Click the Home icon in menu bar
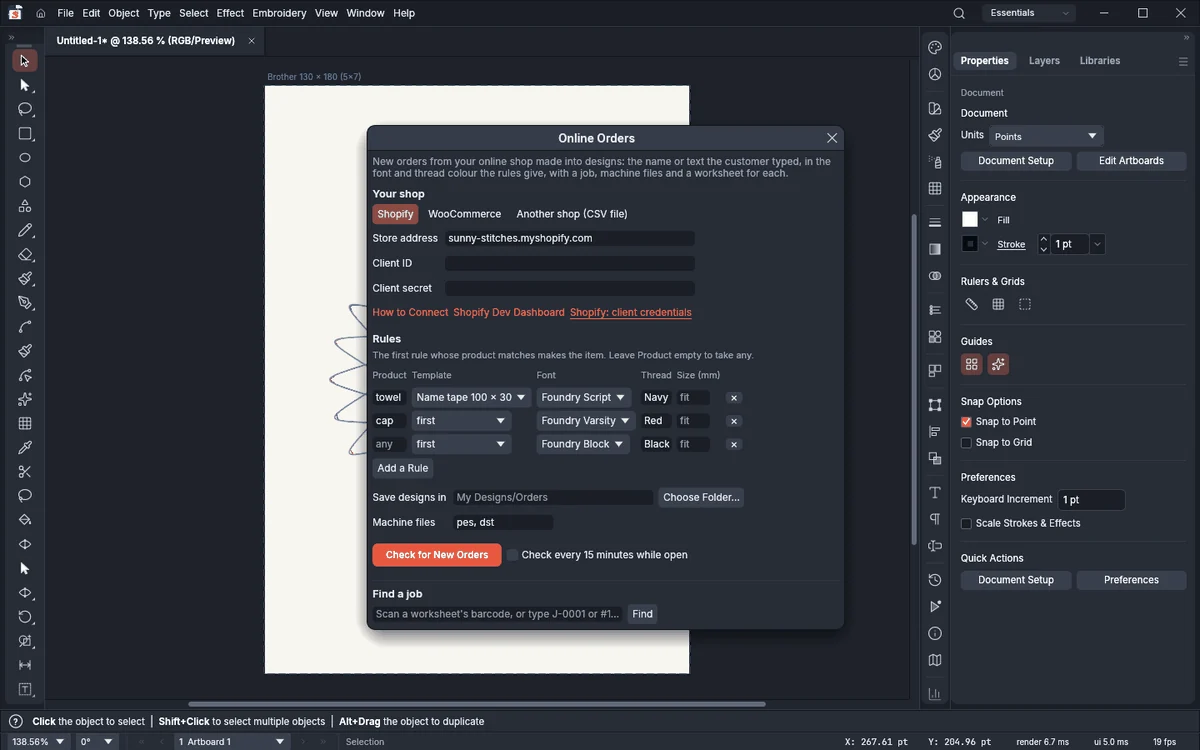 tap(41, 13)
